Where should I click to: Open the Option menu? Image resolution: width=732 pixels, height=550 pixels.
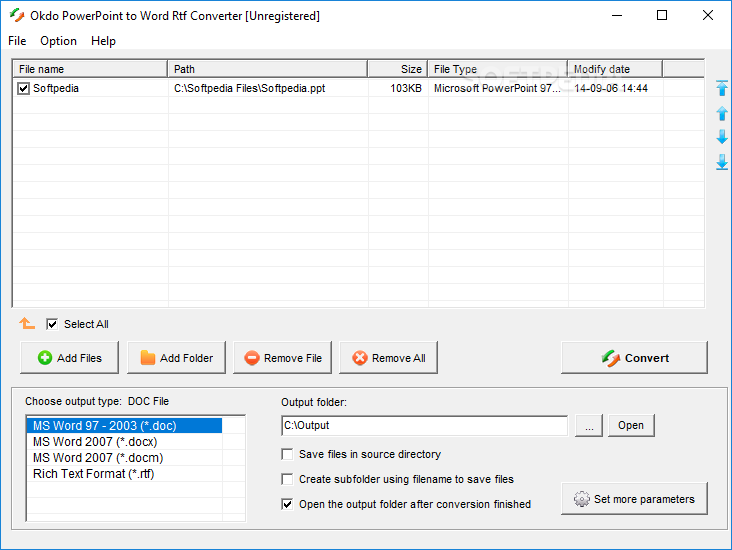tap(58, 41)
